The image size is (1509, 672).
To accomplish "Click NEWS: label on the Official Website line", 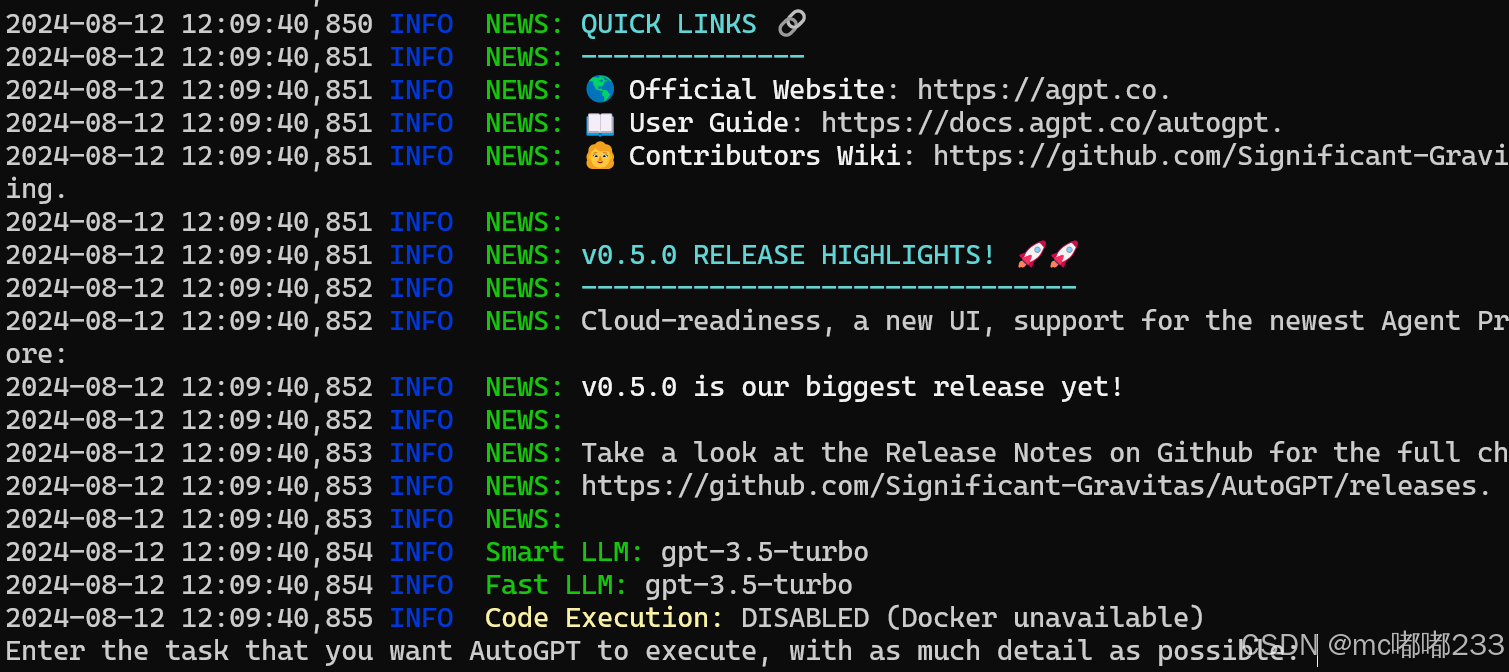I will [x=525, y=90].
